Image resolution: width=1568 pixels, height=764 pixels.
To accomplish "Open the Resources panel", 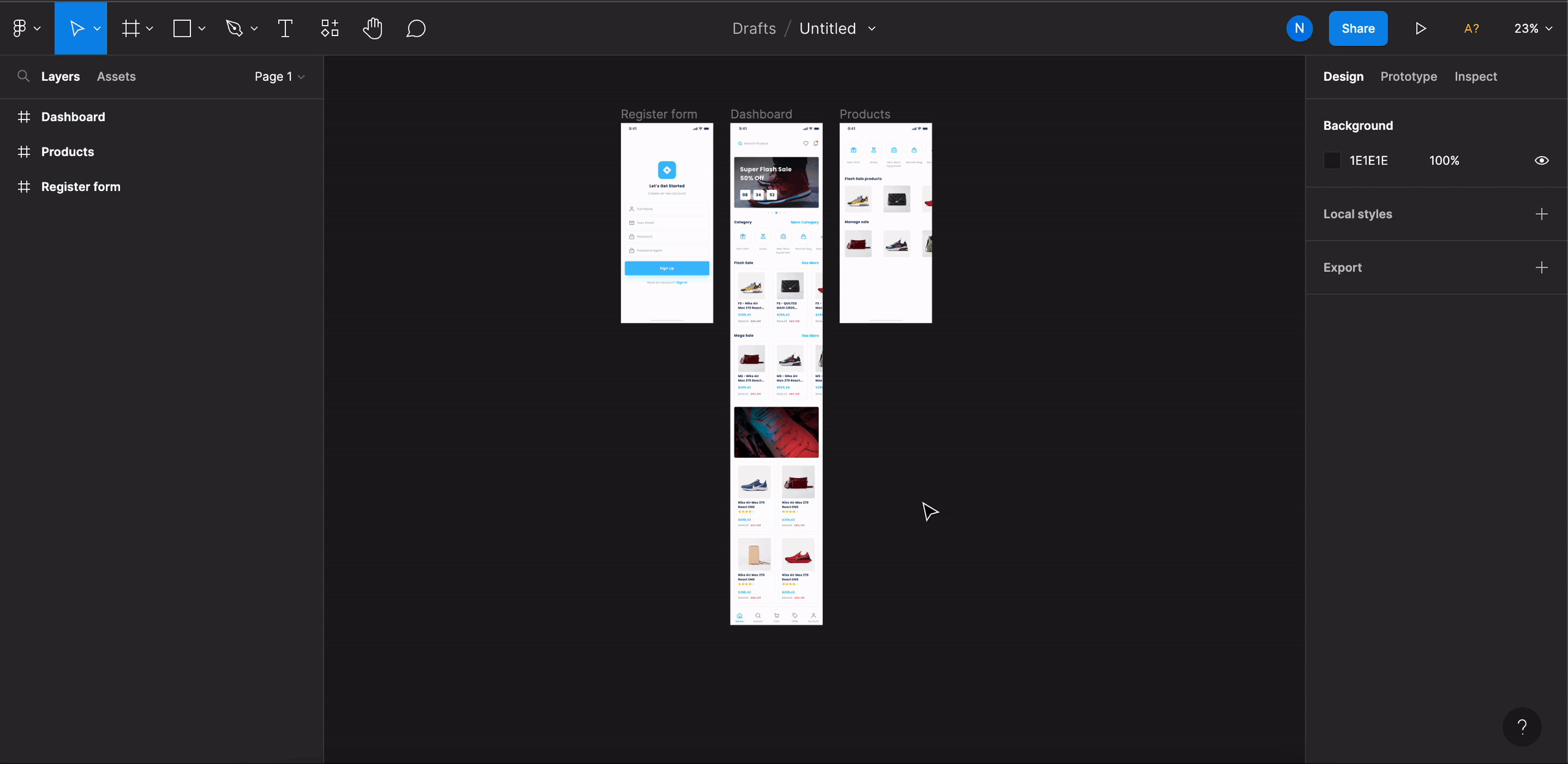I will (x=329, y=28).
